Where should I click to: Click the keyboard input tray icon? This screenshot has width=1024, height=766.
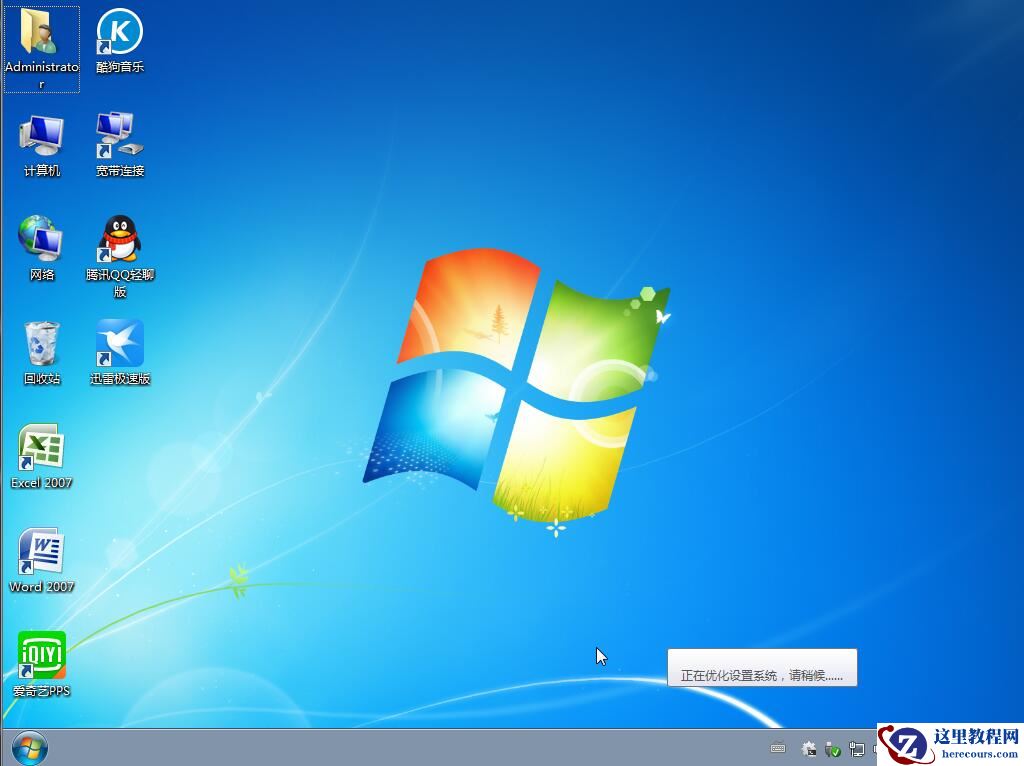click(x=778, y=748)
